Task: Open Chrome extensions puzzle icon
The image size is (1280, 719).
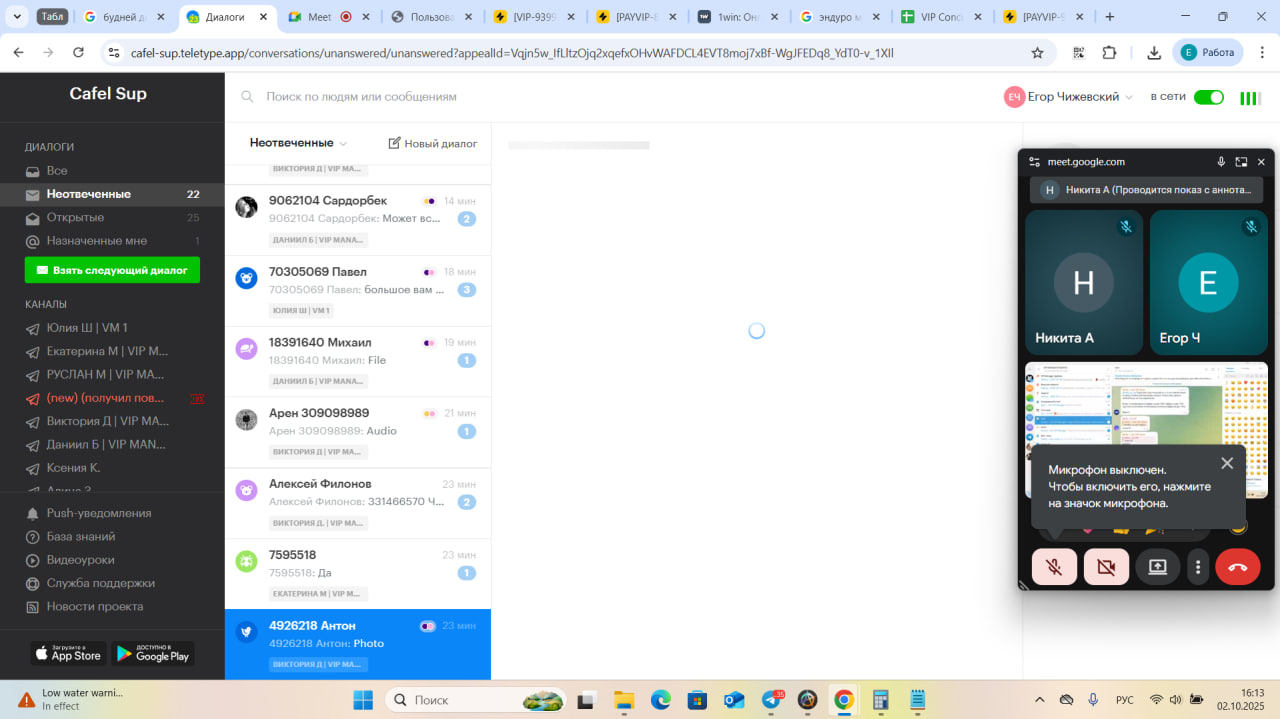Action: [1109, 53]
